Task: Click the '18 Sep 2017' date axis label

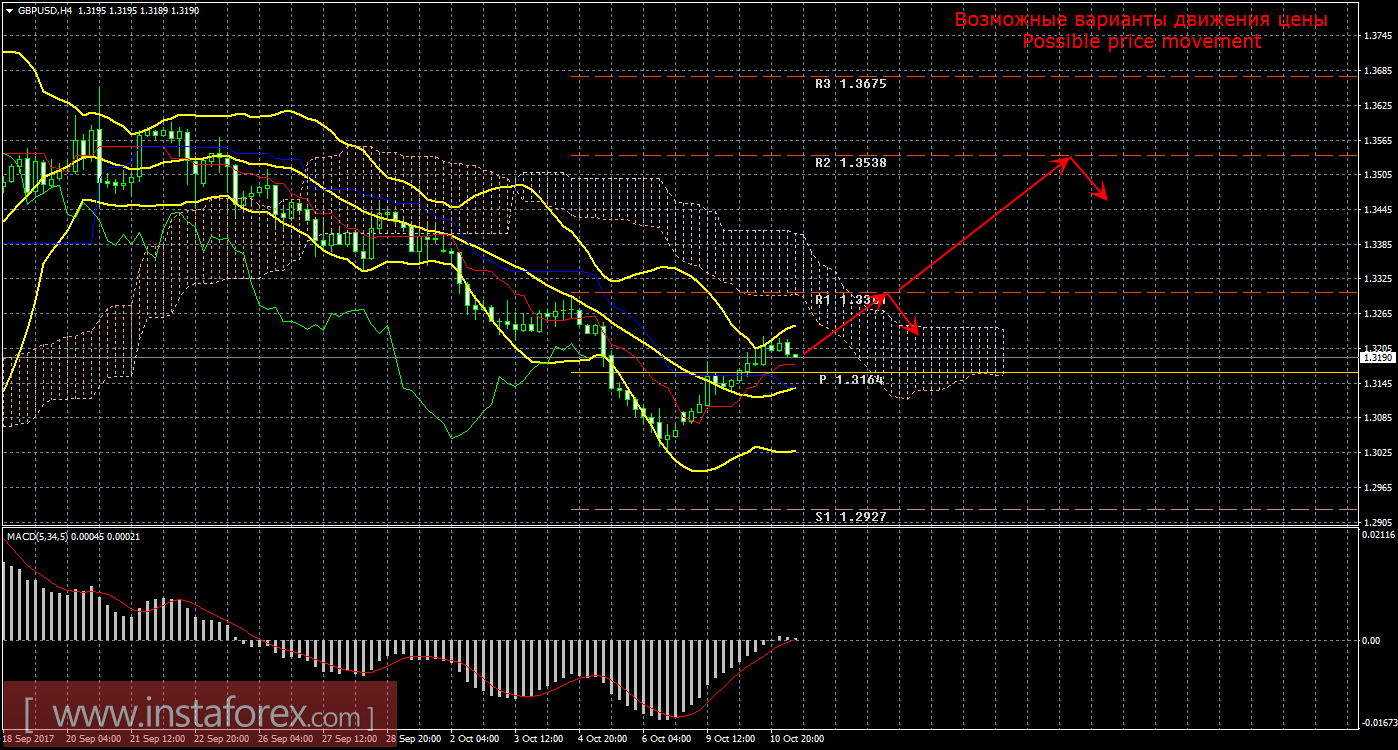Action: pyautogui.click(x=30, y=739)
